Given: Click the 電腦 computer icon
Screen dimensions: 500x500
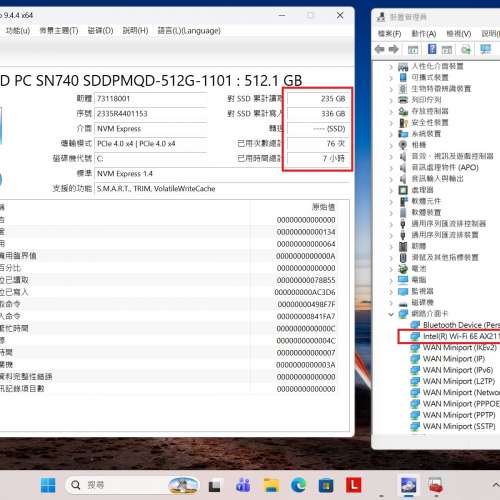Looking at the screenshot, I should (403, 280).
